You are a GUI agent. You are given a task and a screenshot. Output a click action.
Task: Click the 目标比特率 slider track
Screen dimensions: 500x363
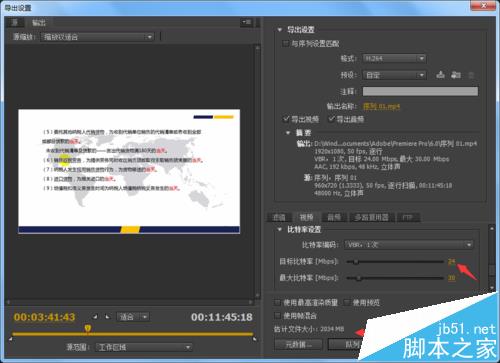pyautogui.click(x=395, y=262)
